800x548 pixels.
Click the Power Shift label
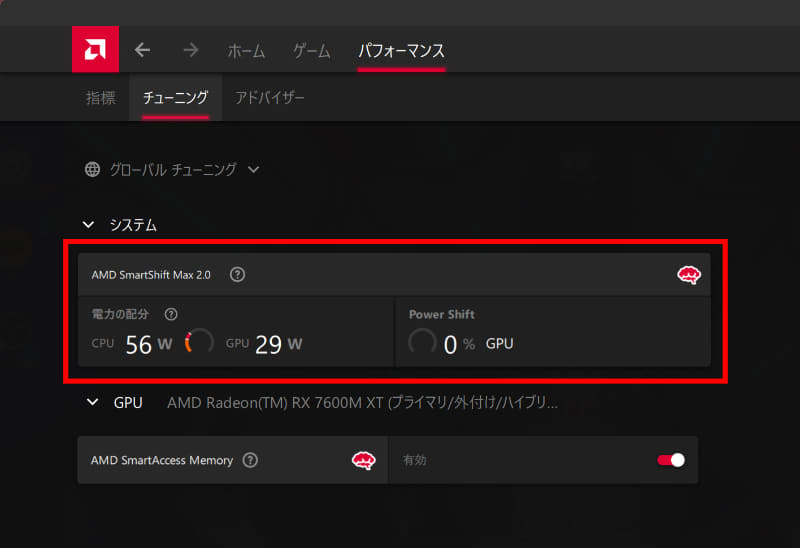coord(442,314)
